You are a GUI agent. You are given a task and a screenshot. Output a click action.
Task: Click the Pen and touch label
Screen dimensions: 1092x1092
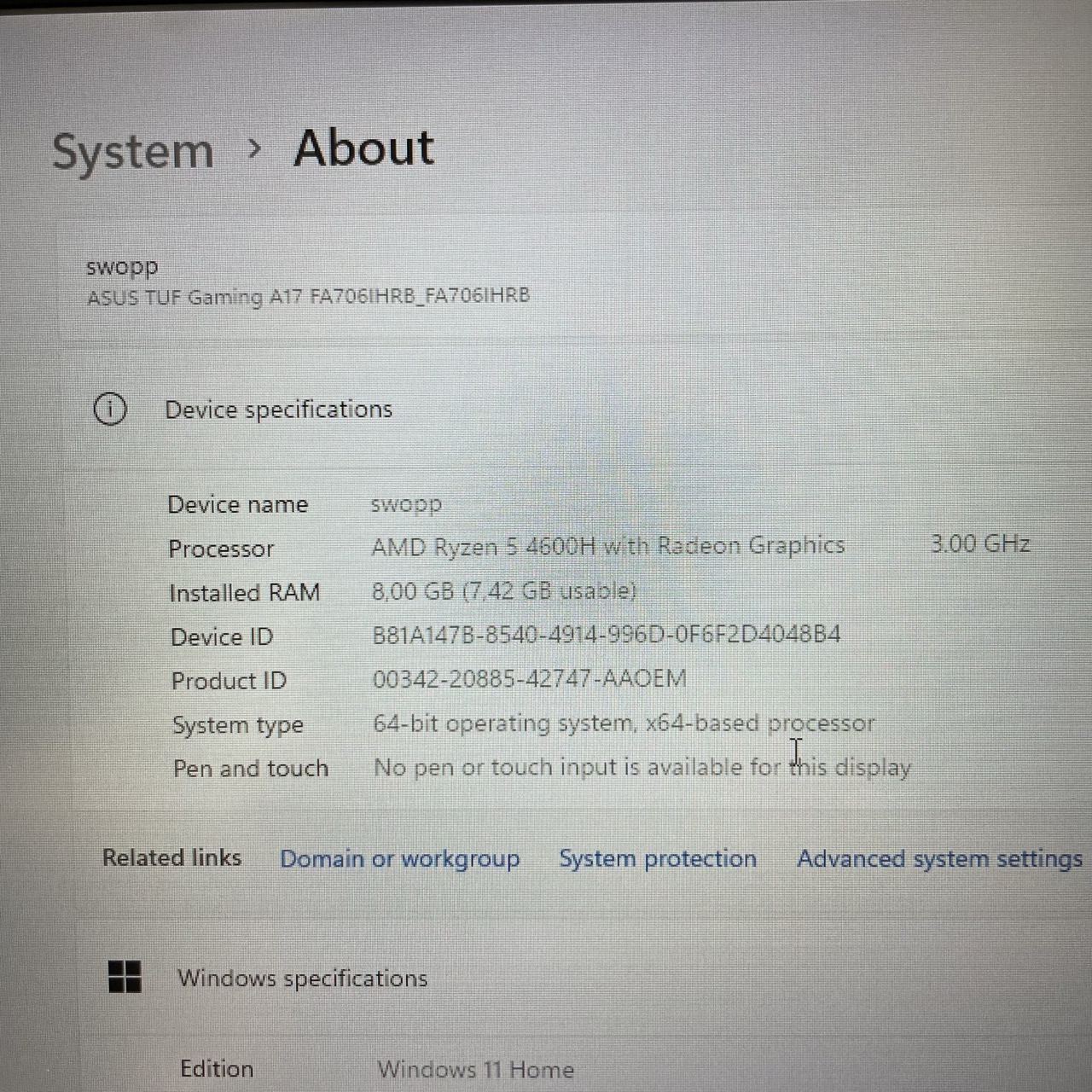[x=251, y=769]
